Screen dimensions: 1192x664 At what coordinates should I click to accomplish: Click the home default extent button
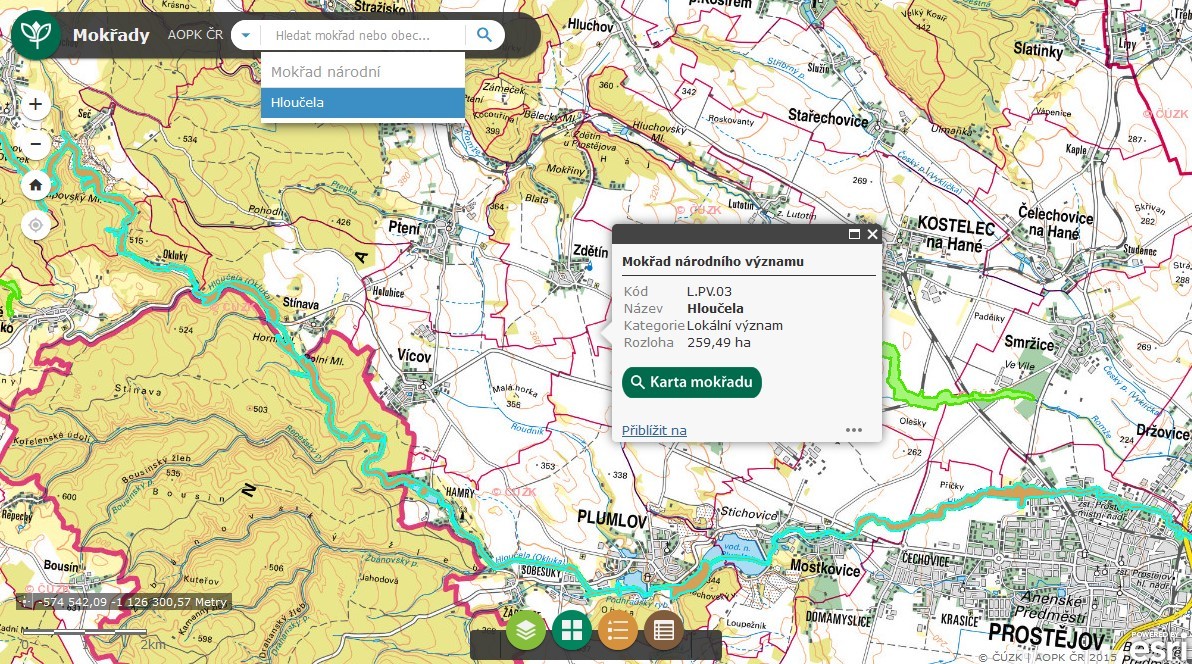[x=36, y=185]
